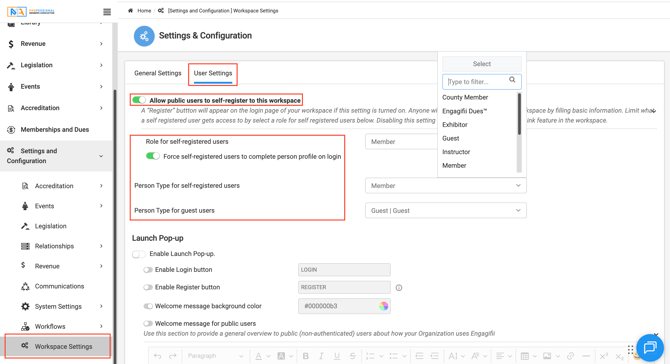The width and height of the screenshot is (670, 364).
Task: Click the hamburger menu icon beside the logo
Action: point(107,12)
